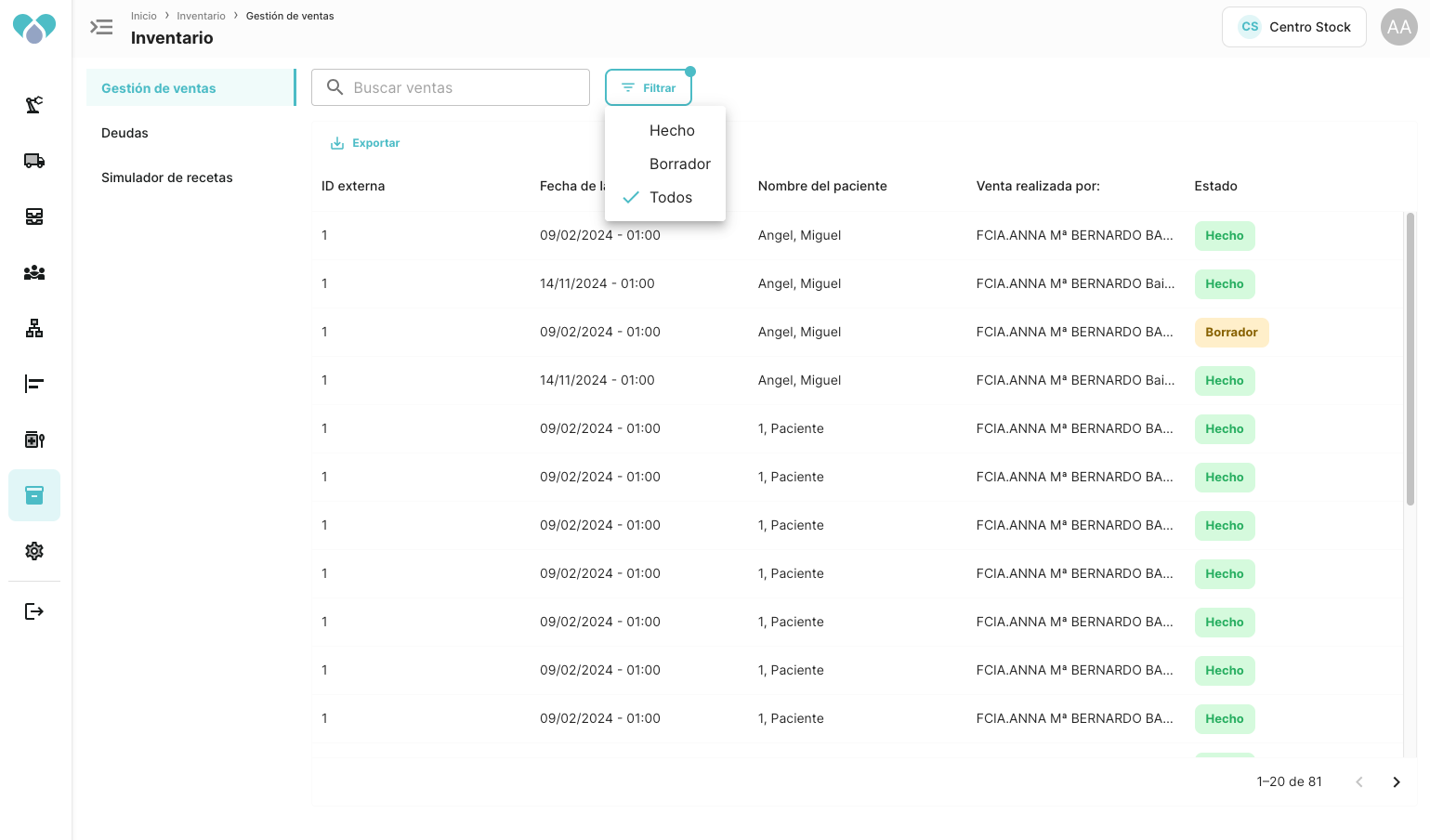
Task: Click the inbox trays sidebar icon
Action: click(34, 217)
